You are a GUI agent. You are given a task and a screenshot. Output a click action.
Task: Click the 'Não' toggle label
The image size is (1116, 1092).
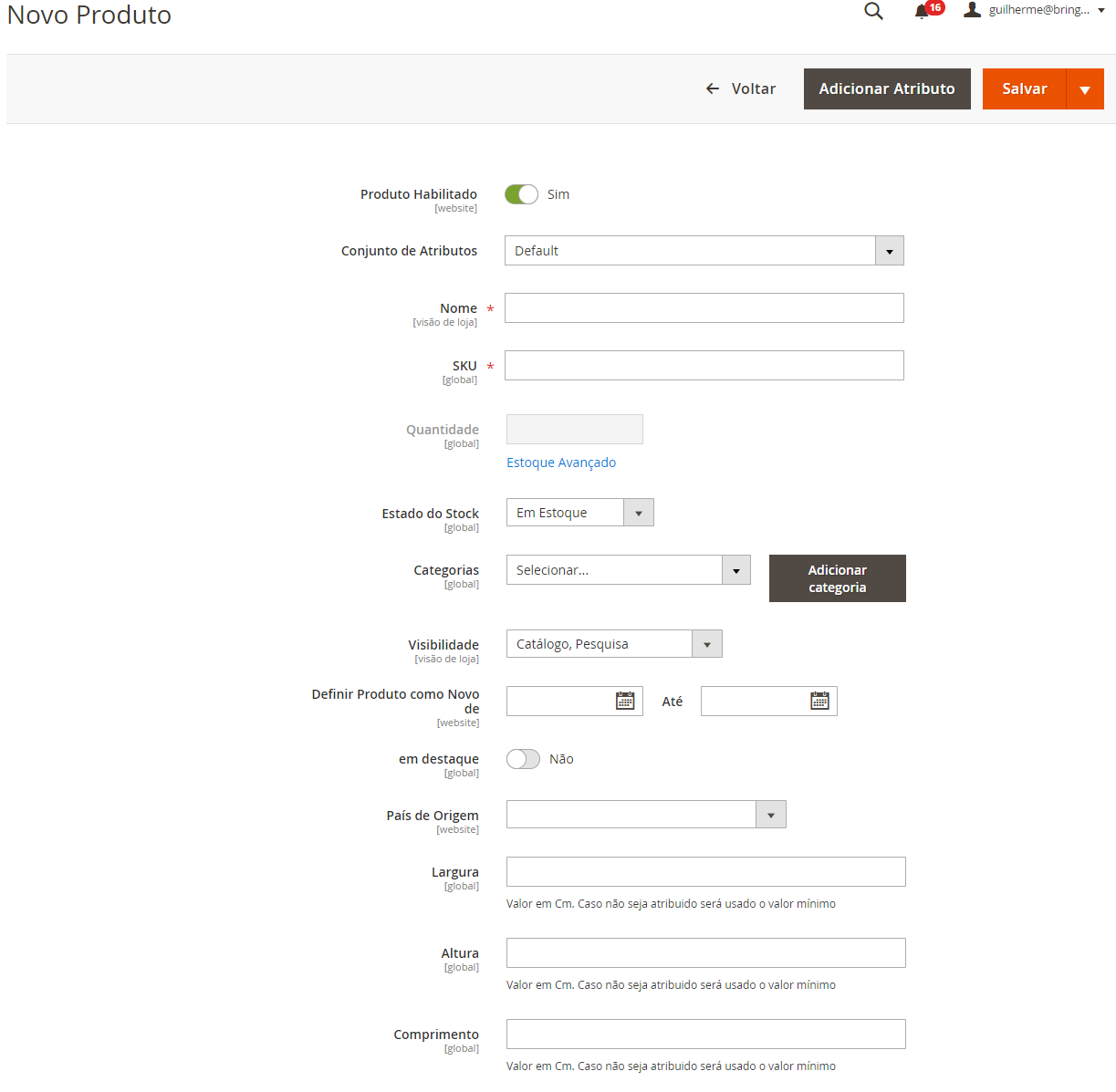click(561, 759)
